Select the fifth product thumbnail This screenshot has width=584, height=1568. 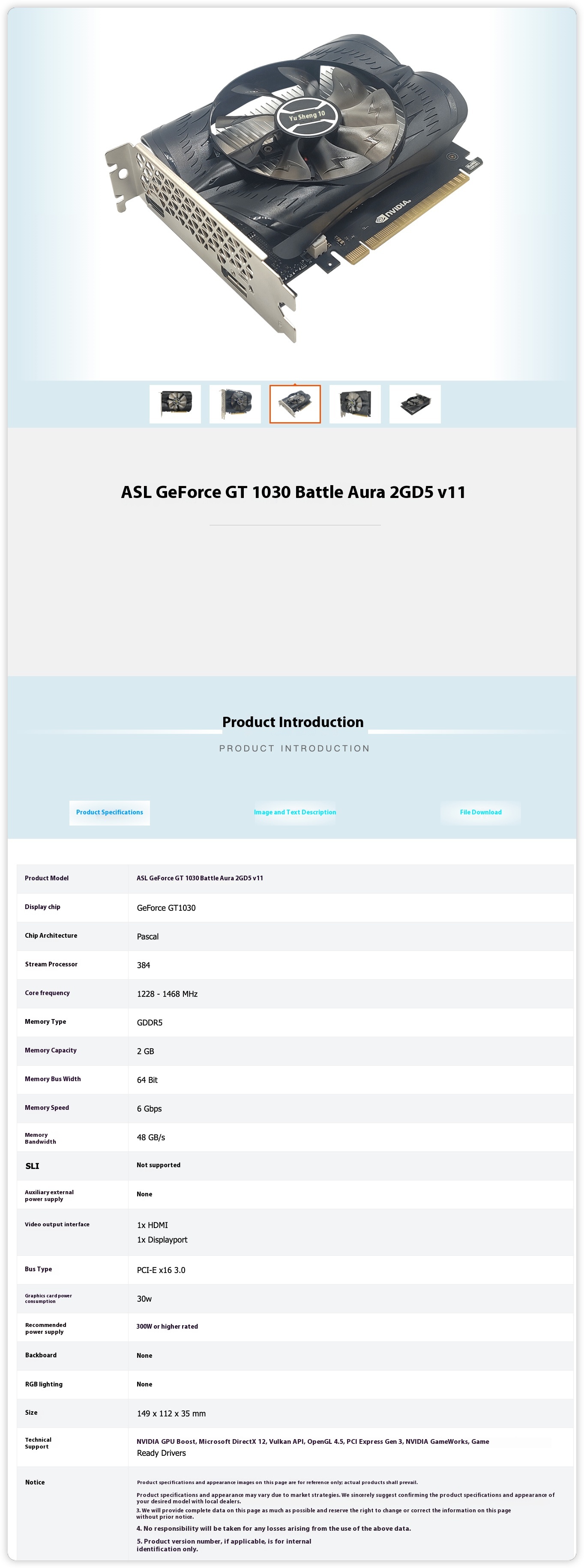pyautogui.click(x=415, y=404)
